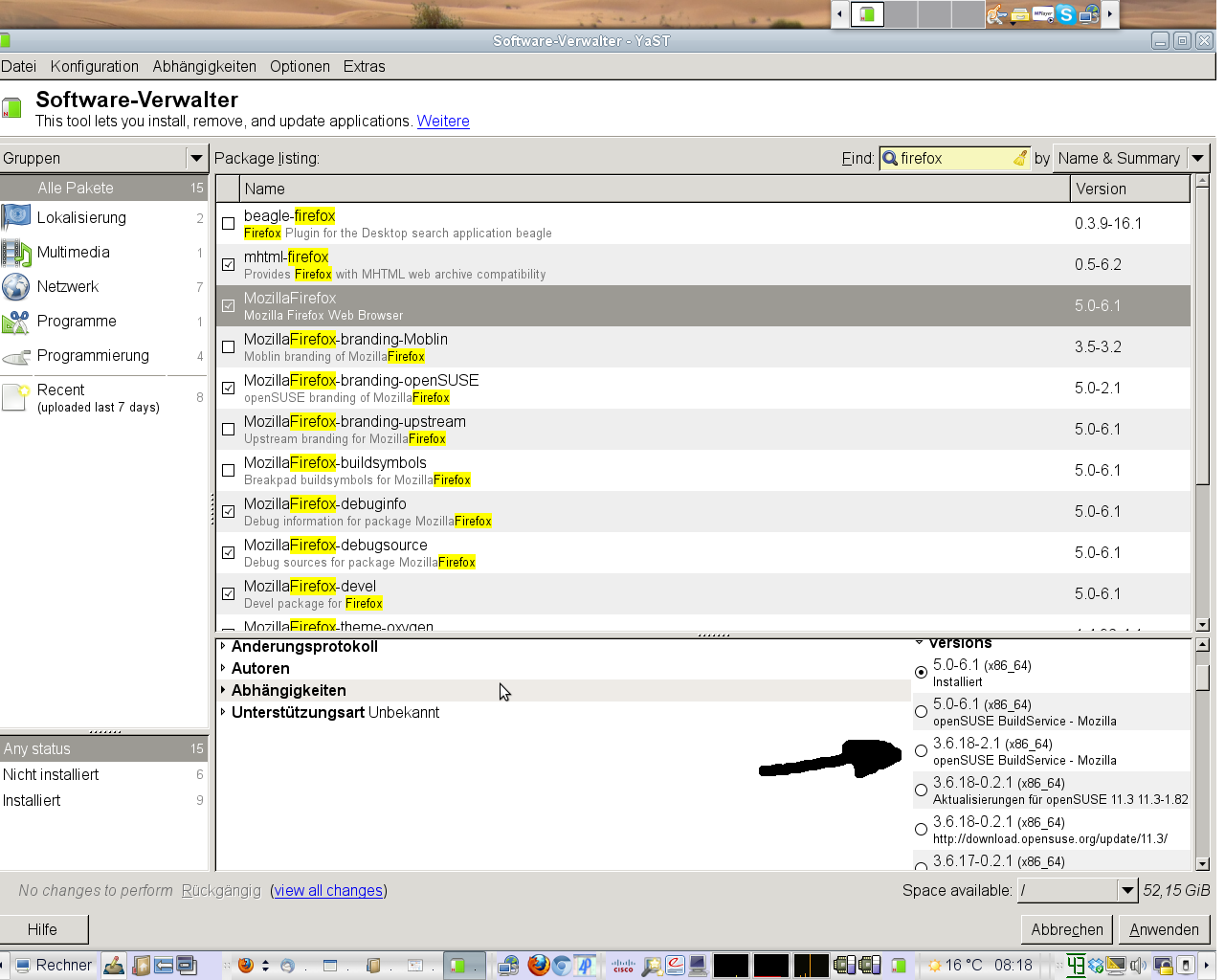Click the Cisco icon in the taskbar
This screenshot has width=1225, height=980.
tap(623, 966)
